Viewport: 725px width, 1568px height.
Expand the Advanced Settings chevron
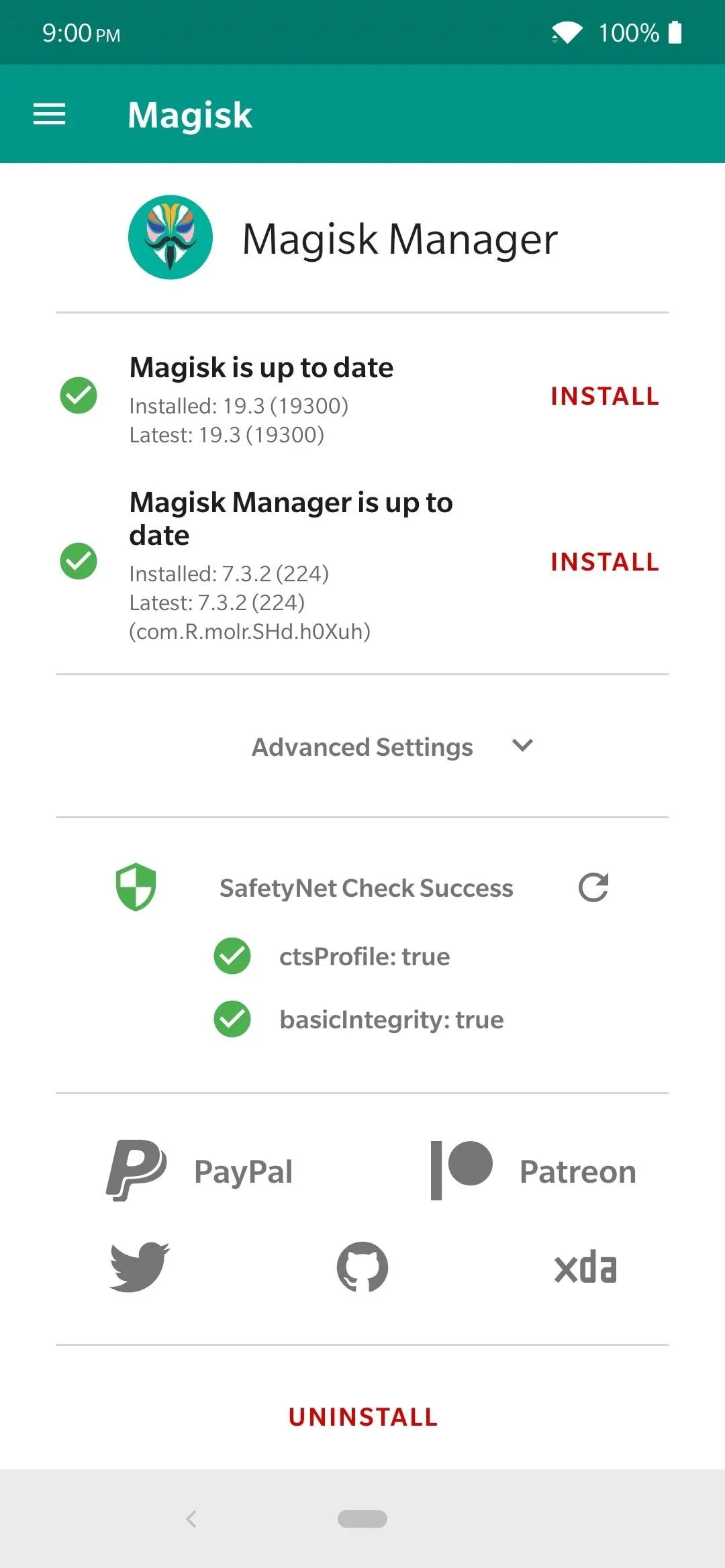point(522,745)
